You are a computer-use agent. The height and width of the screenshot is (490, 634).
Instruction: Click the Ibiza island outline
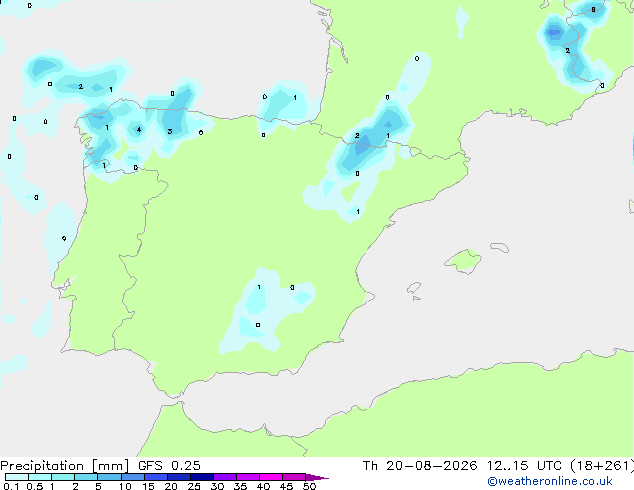[x=414, y=288]
